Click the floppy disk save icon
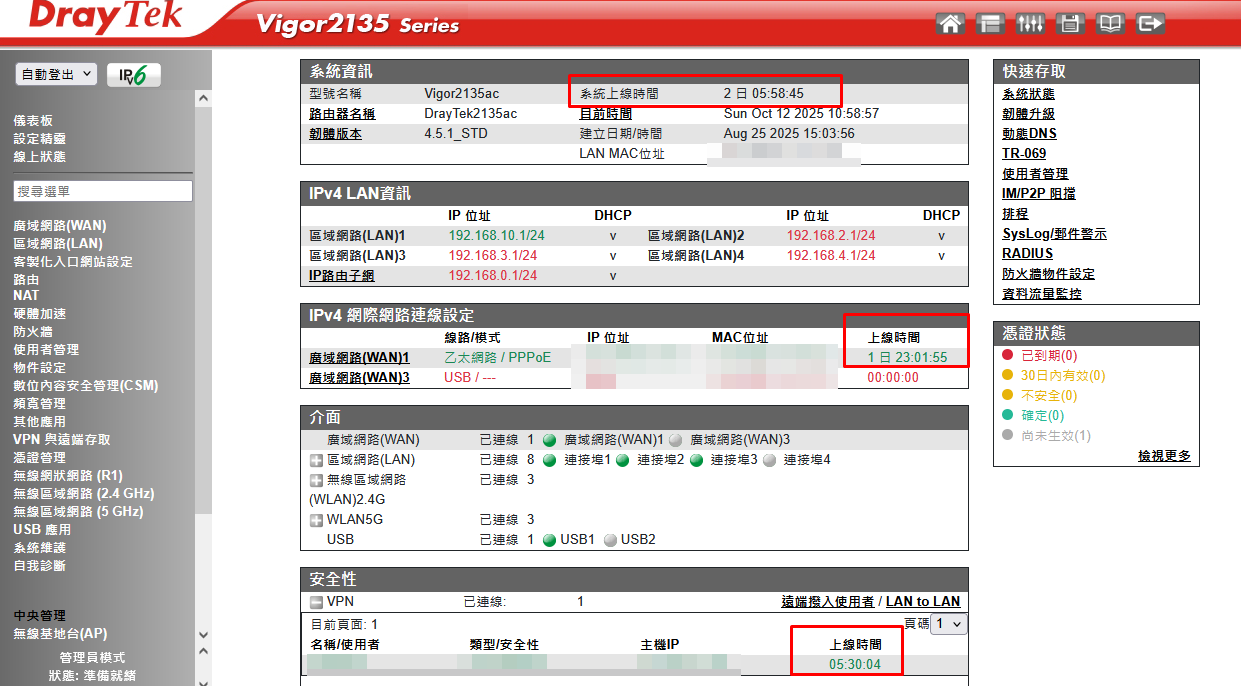This screenshot has height=686, width=1241. (1070, 23)
